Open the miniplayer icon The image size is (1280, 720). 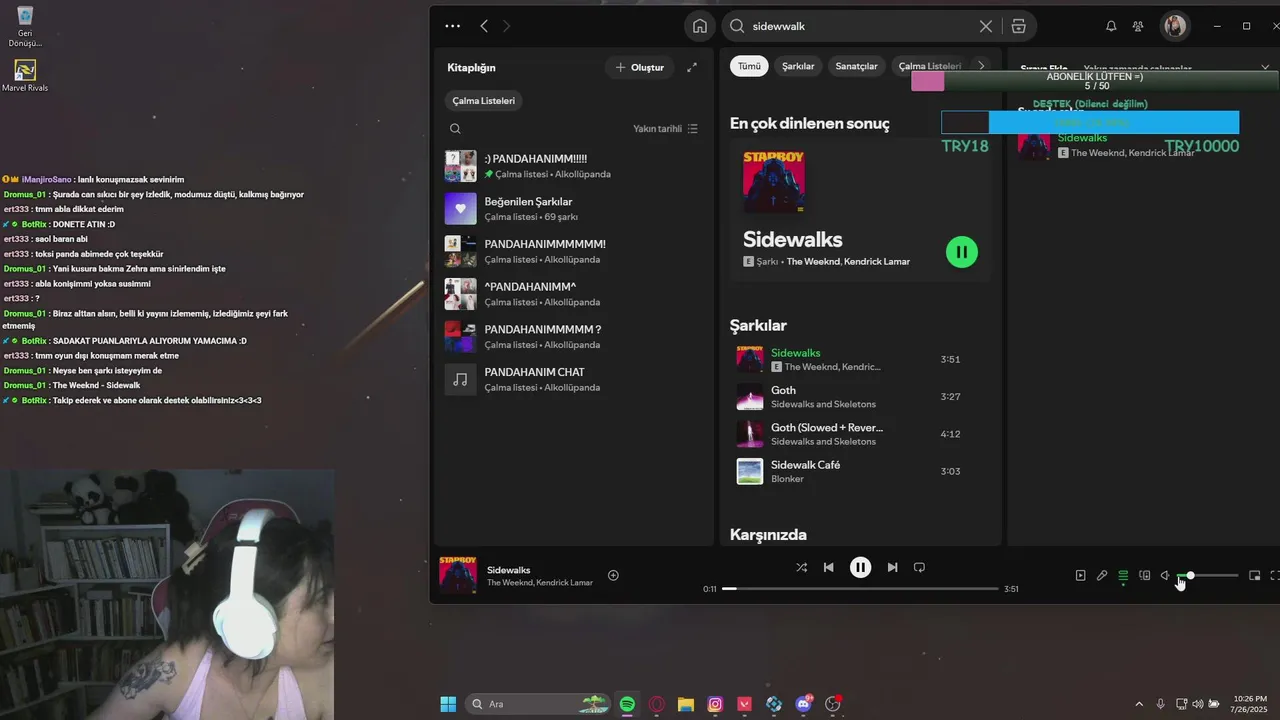[1255, 575]
